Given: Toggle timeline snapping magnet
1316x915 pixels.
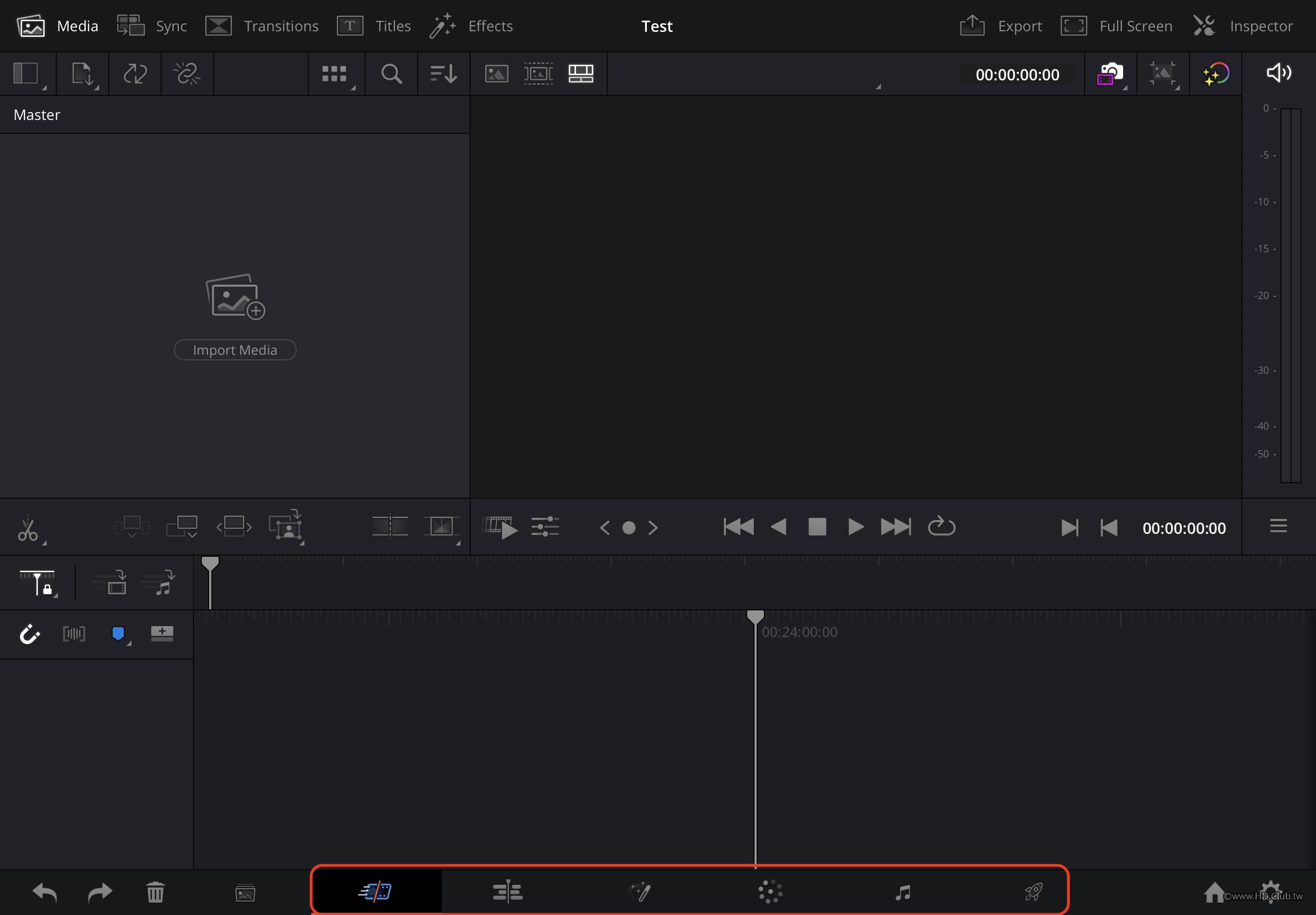Looking at the screenshot, I should tap(29, 634).
